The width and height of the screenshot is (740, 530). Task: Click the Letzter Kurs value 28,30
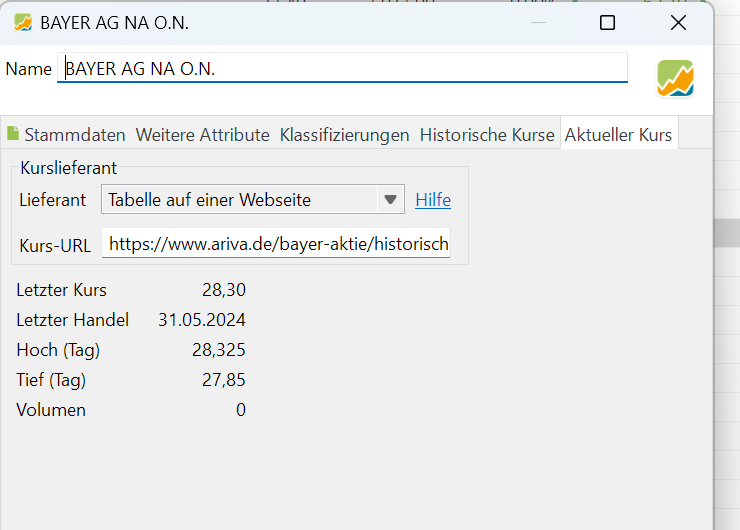224,290
